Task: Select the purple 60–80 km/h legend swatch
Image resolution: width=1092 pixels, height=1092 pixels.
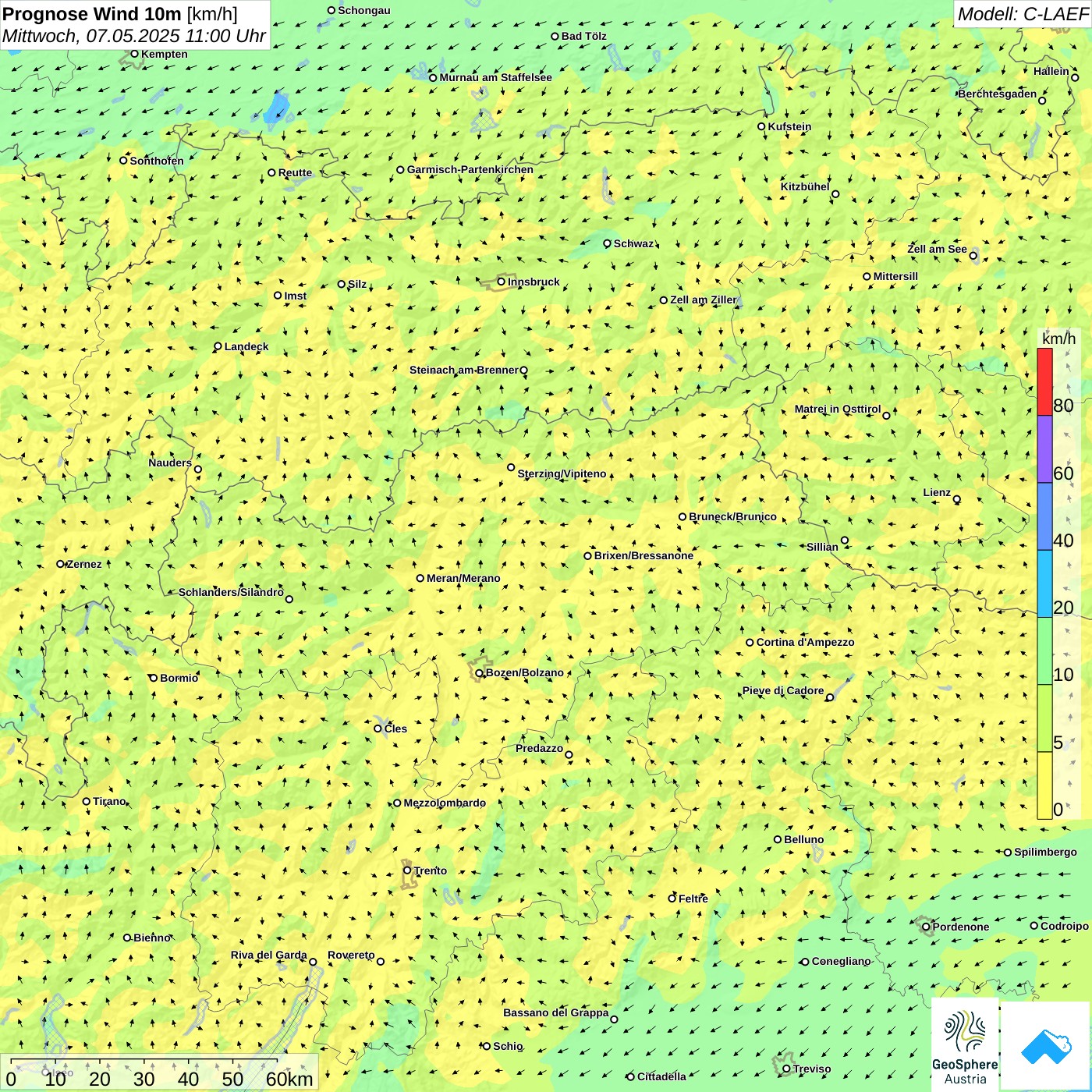Action: pyautogui.click(x=1044, y=449)
